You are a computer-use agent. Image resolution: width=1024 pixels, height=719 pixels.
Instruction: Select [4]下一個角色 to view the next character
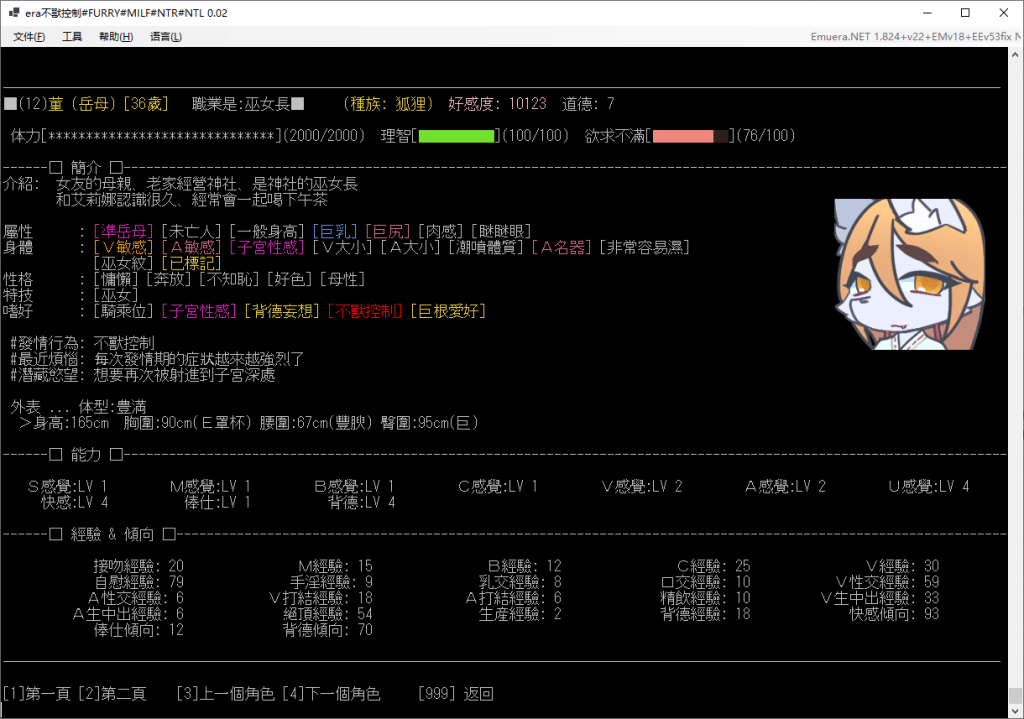[331, 694]
